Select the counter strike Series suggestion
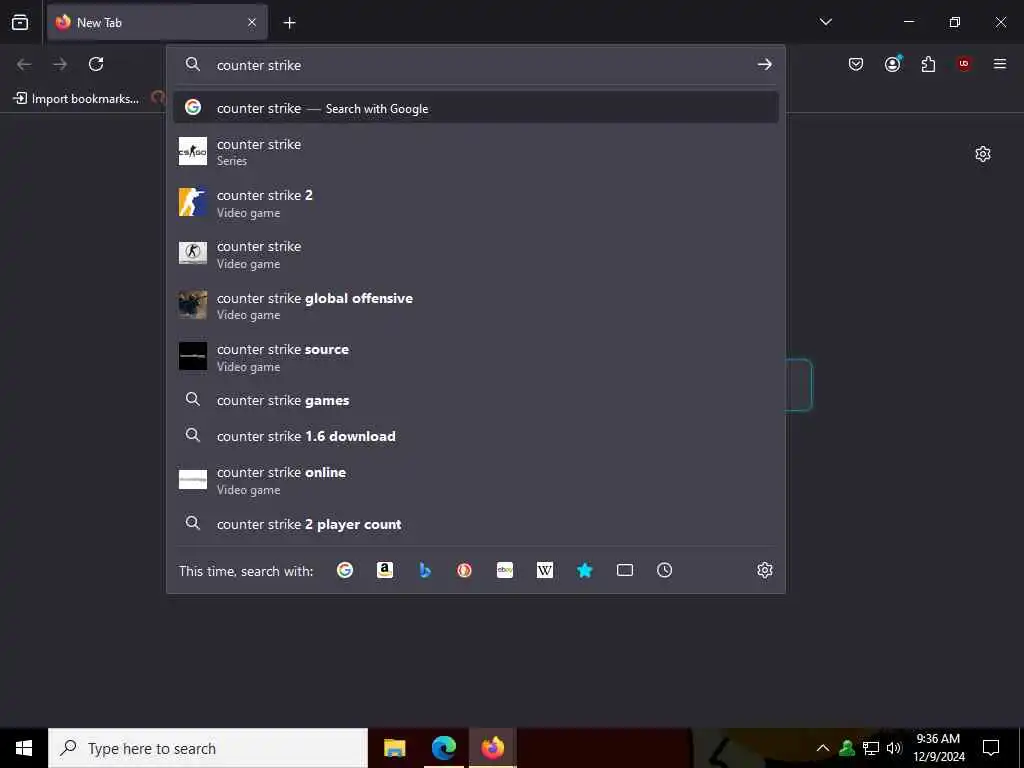The image size is (1024, 768). coord(475,152)
